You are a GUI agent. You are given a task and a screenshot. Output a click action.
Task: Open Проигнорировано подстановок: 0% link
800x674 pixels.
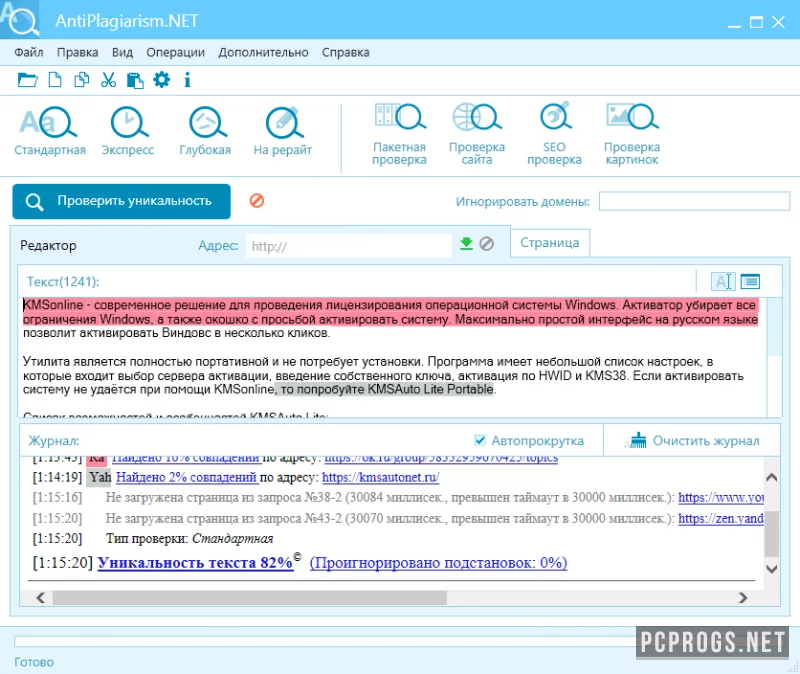click(x=438, y=563)
